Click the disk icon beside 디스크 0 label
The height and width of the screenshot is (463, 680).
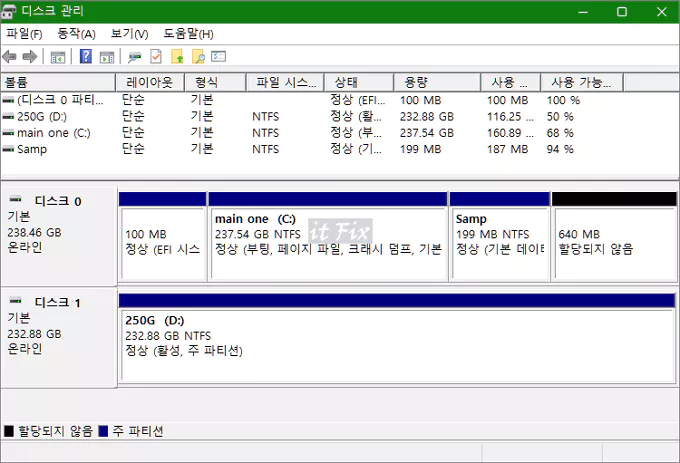coord(16,199)
